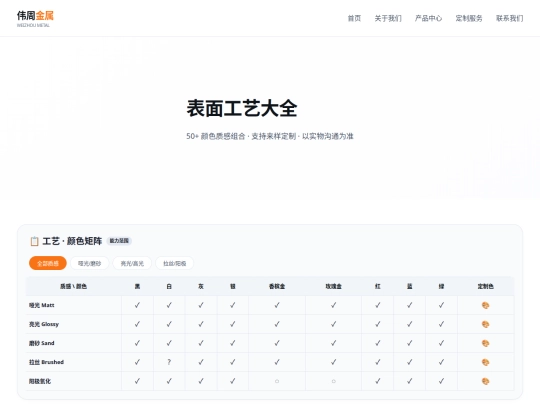Click the palette icon in 哑光 Matt row
Viewport: 540px width, 405px height.
[486, 305]
